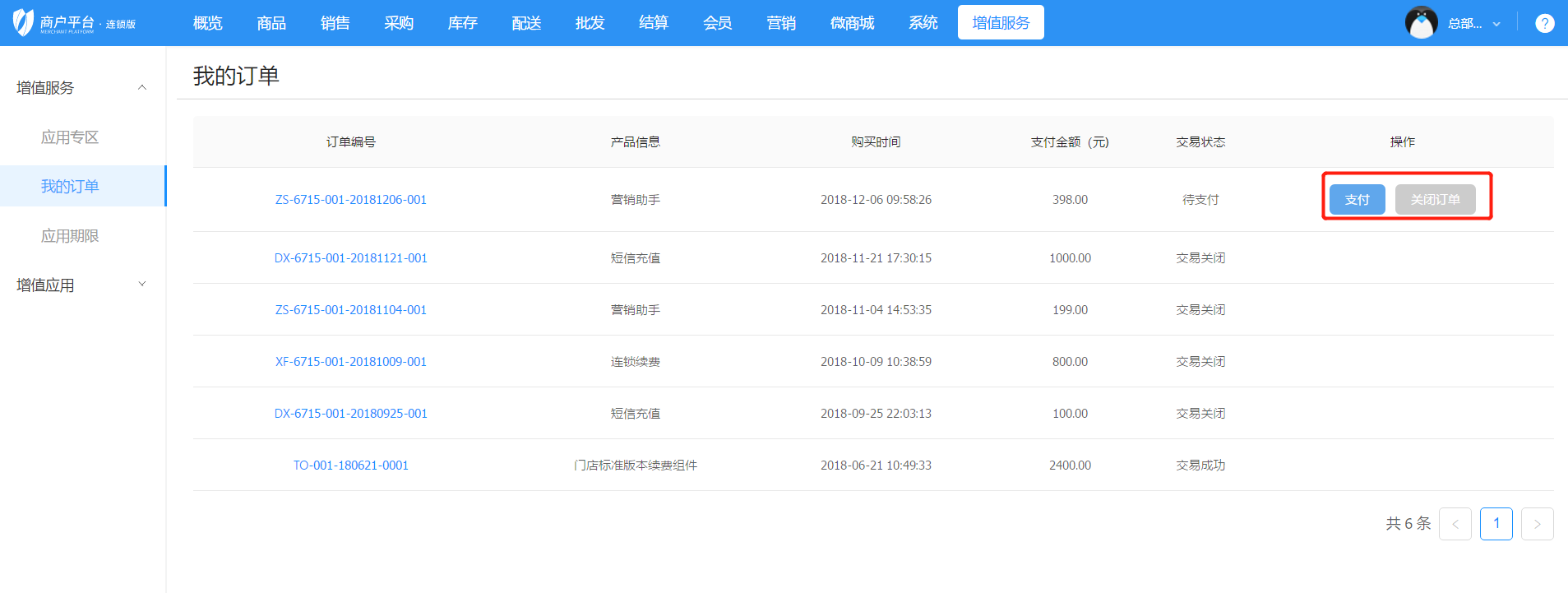Open the 商品 top menu
Image resolution: width=1568 pixels, height=593 pixels.
[x=271, y=23]
